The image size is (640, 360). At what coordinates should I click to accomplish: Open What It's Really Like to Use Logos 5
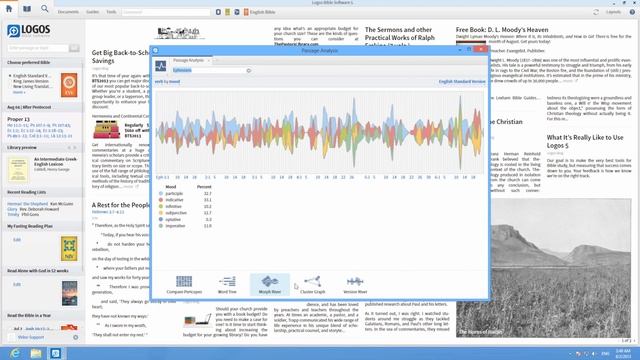(585, 141)
